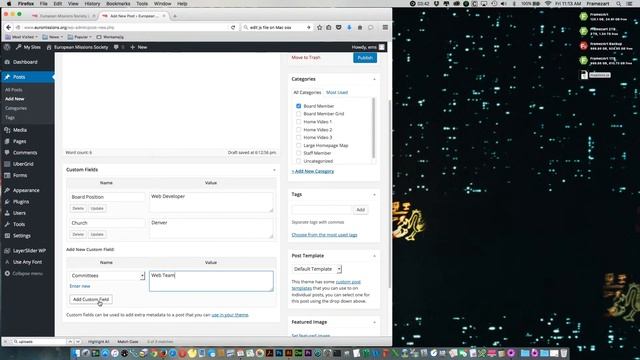
Task: Click the categories list scrollbar
Action: pos(373,128)
